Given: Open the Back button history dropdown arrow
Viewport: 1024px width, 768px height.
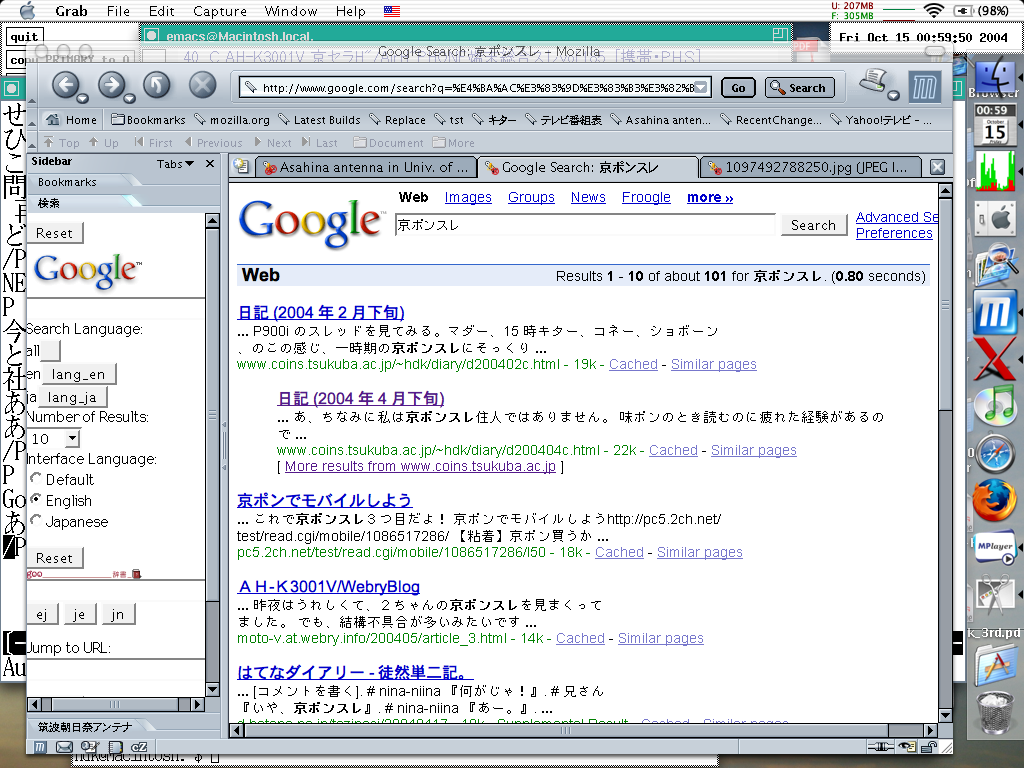Looking at the screenshot, I should coord(82,99).
